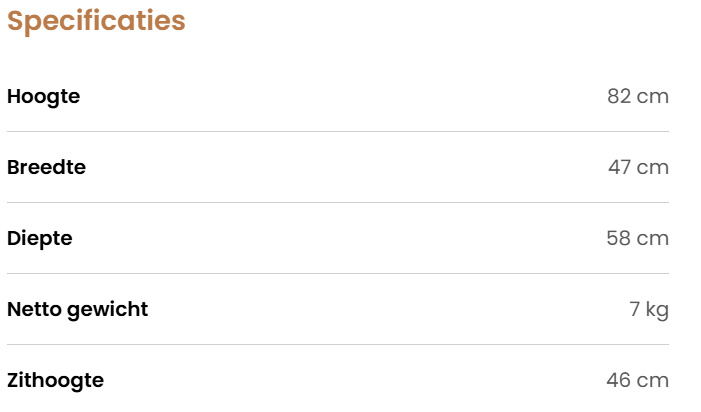Click the divider line below Netto gewicht row
This screenshot has width=701, height=412.
338,345
